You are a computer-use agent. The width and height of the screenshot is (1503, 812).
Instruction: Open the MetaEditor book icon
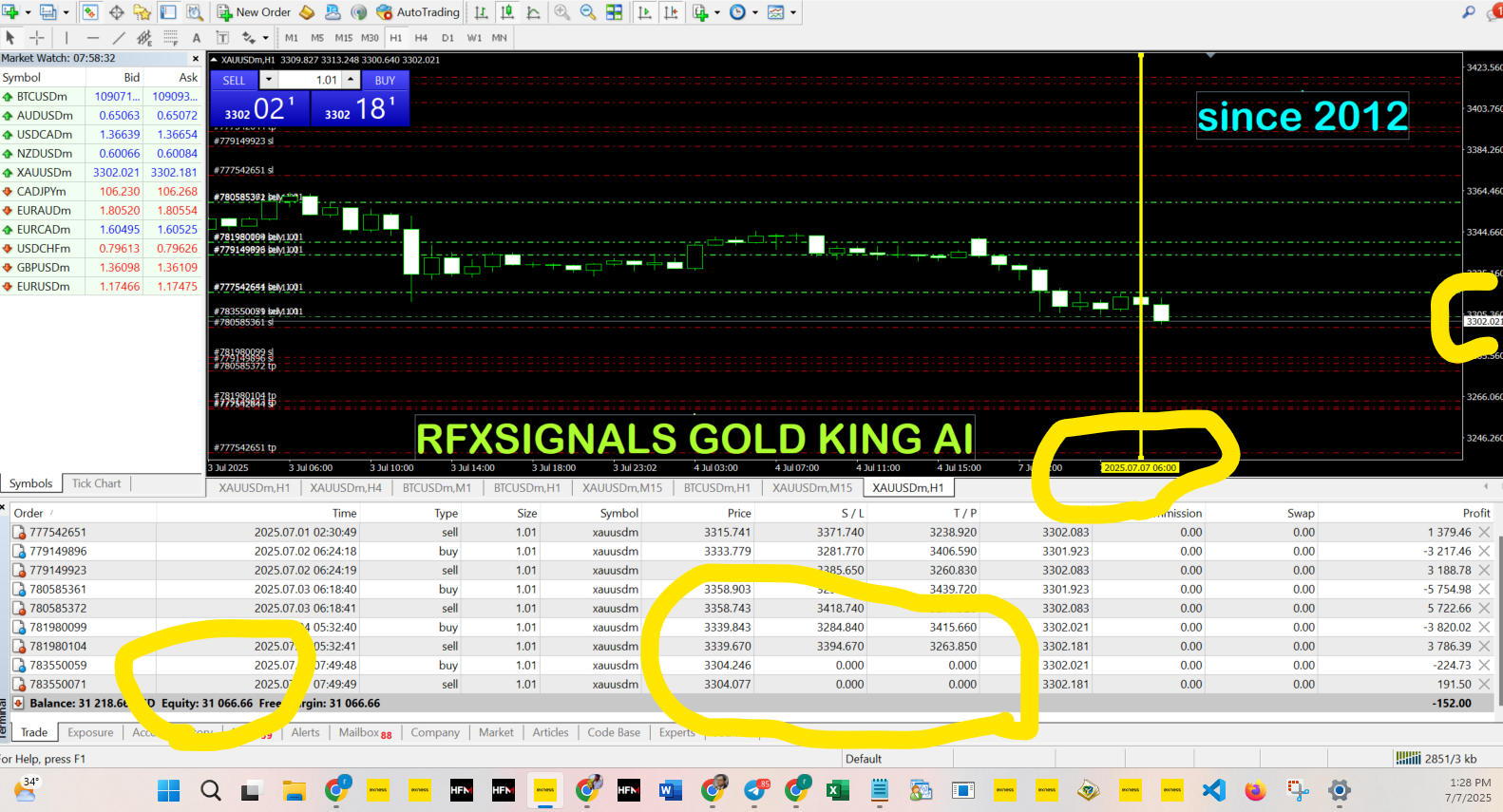(x=307, y=12)
